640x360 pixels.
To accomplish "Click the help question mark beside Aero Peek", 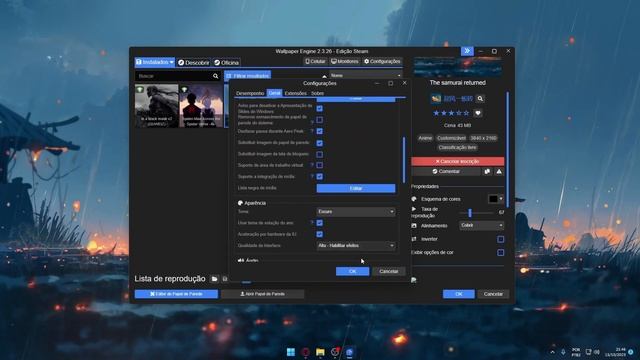I will pyautogui.click(x=312, y=131).
